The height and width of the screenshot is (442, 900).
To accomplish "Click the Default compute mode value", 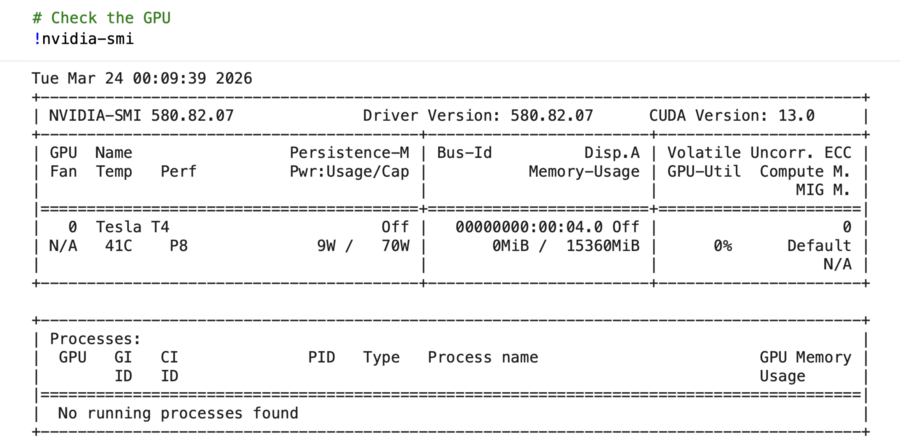I will click(x=819, y=246).
